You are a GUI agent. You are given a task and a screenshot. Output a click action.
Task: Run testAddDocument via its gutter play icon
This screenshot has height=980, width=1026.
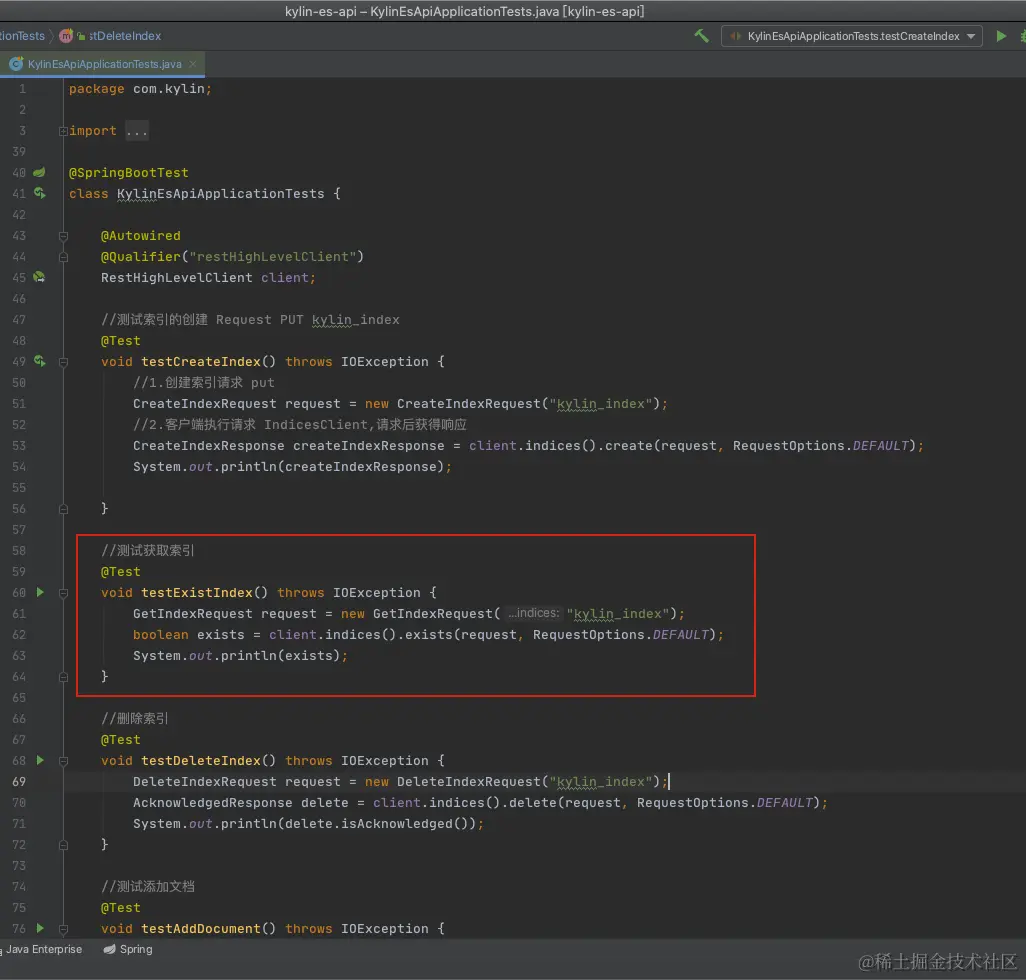tap(40, 928)
